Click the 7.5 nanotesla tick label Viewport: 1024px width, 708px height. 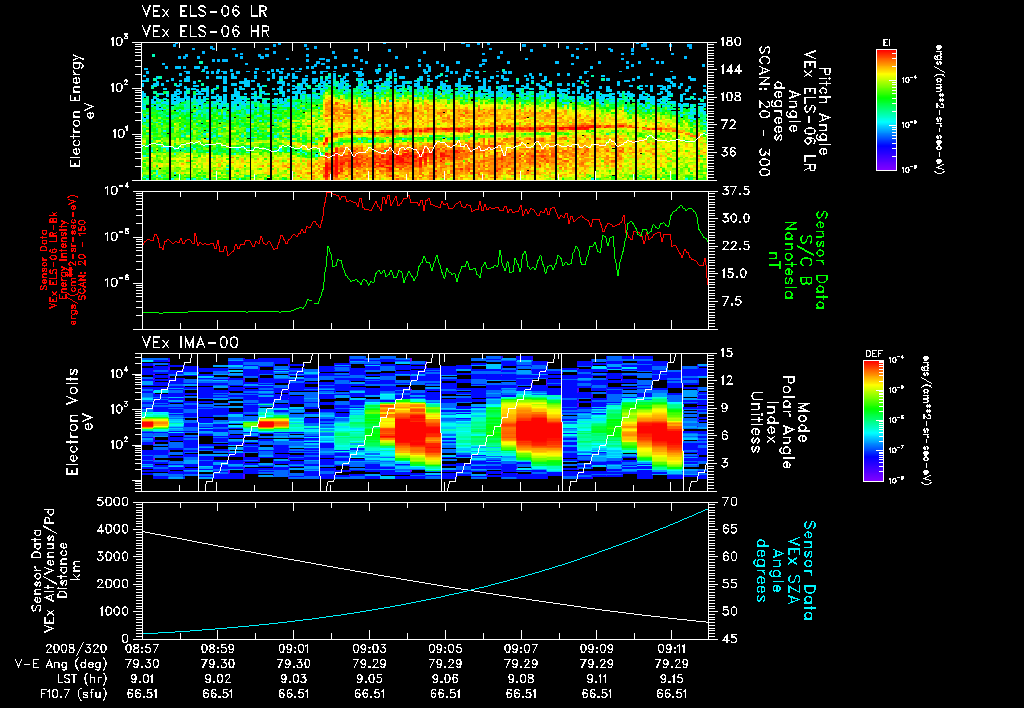tap(731, 301)
